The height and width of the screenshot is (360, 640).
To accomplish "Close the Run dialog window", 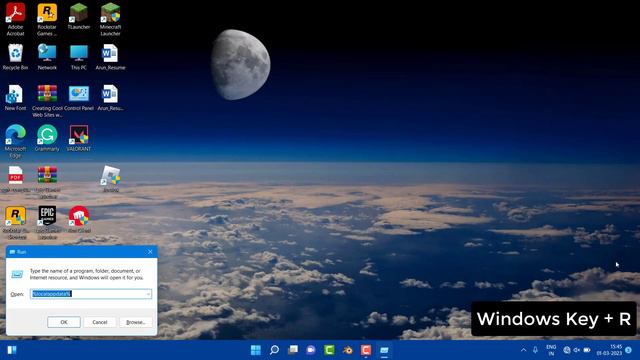I will [150, 252].
